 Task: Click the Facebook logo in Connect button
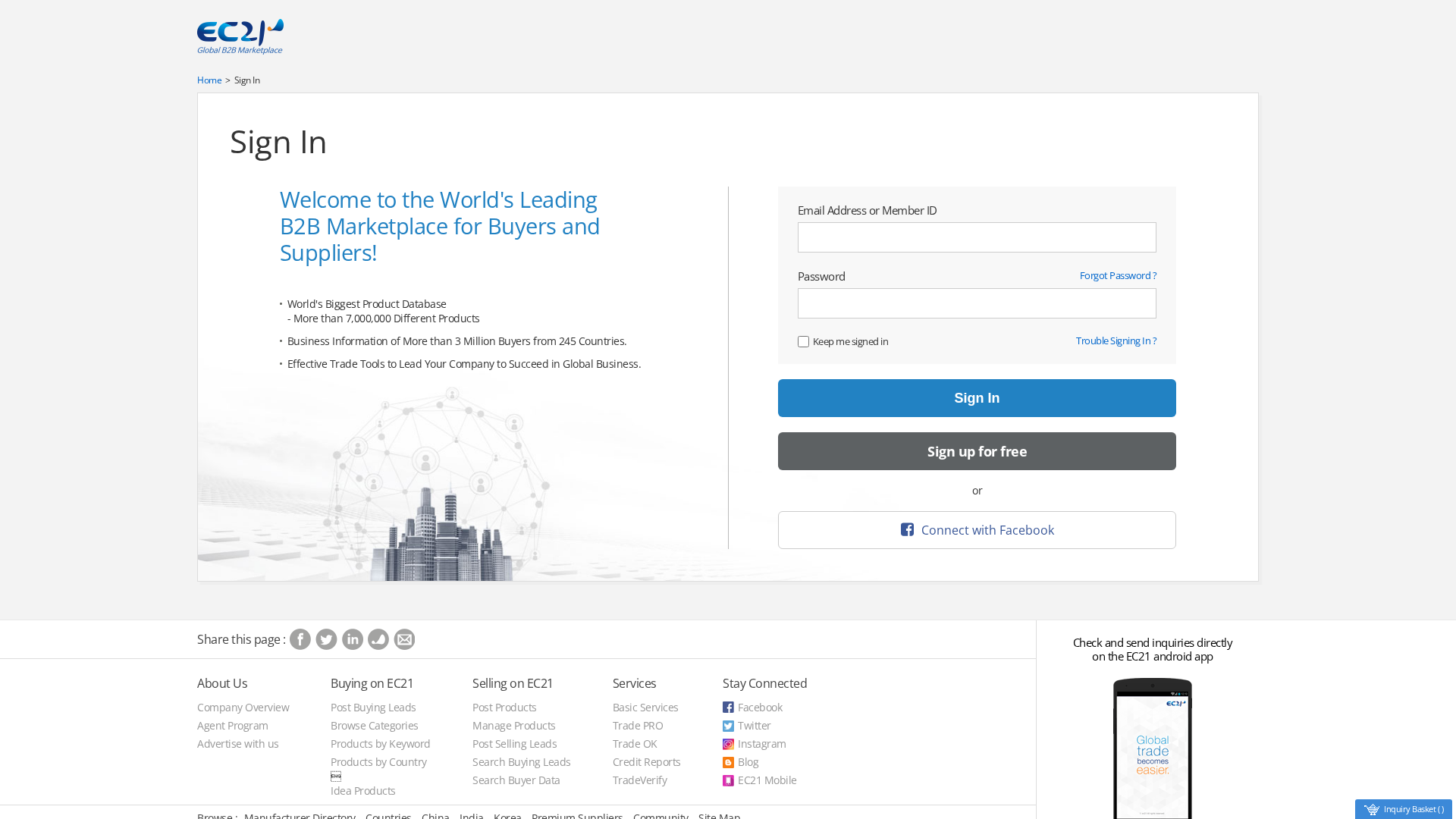(x=907, y=529)
